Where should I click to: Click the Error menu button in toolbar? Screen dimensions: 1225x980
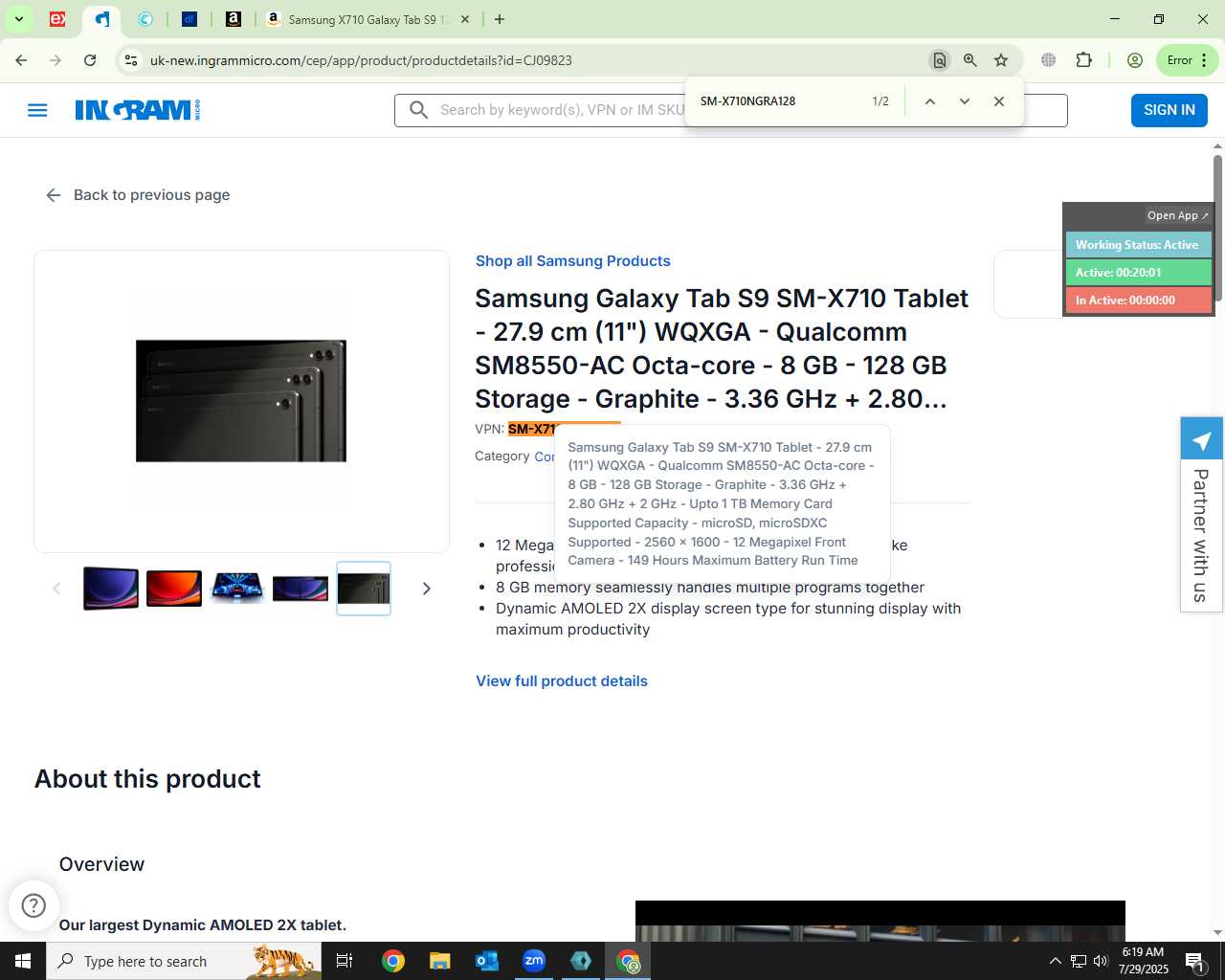tap(1187, 60)
